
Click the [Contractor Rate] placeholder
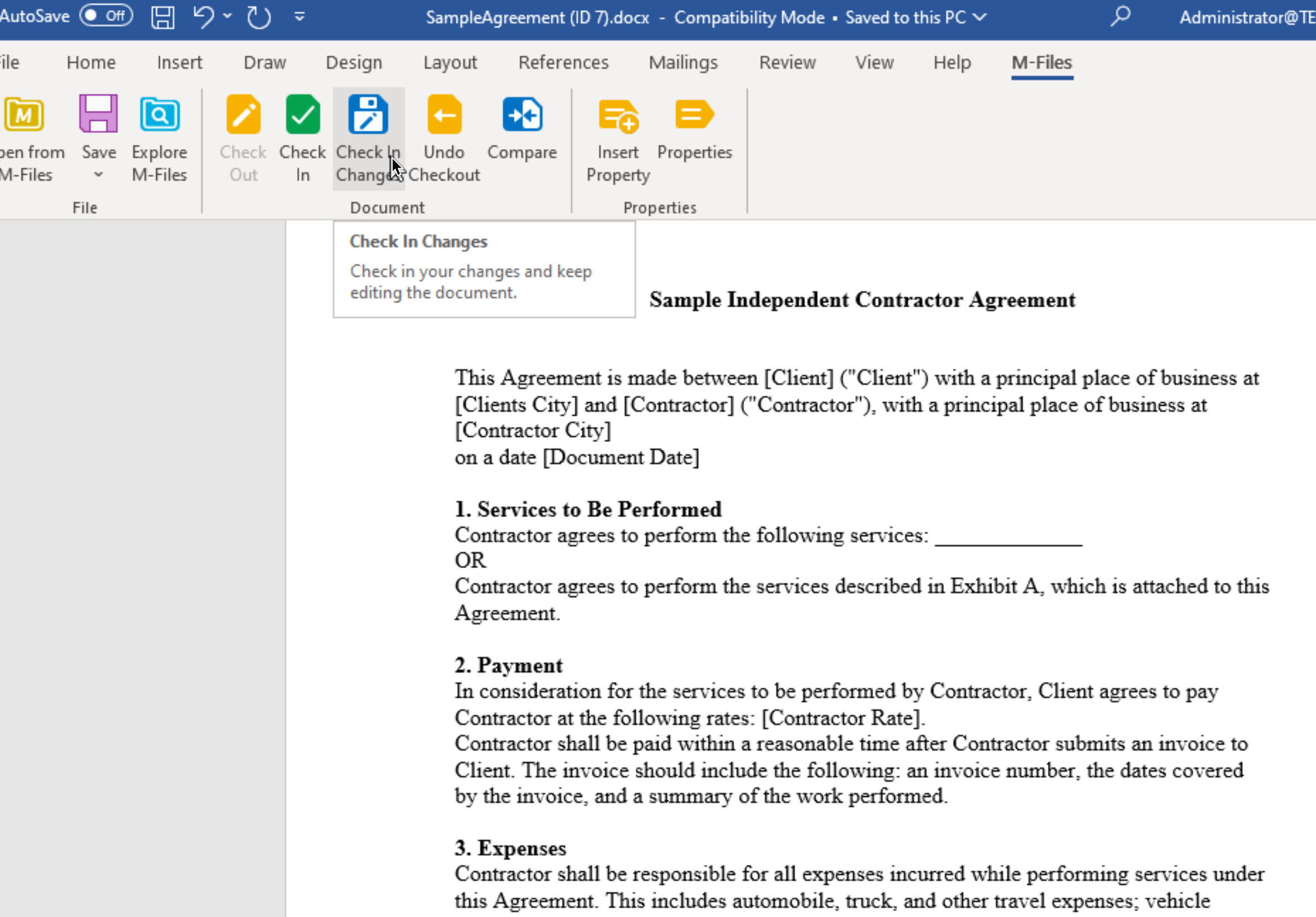841,718
